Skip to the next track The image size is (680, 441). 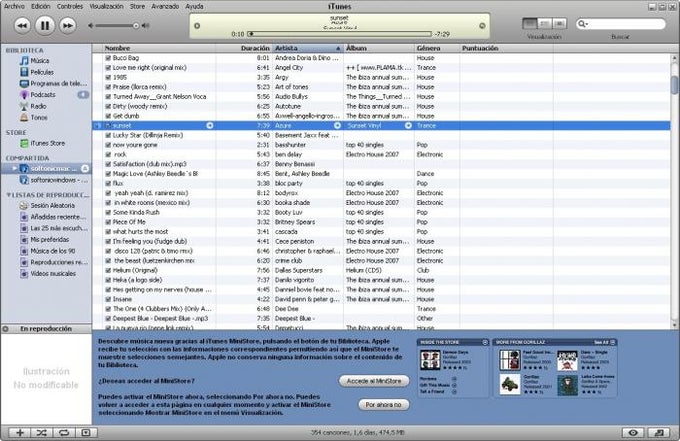(x=68, y=26)
